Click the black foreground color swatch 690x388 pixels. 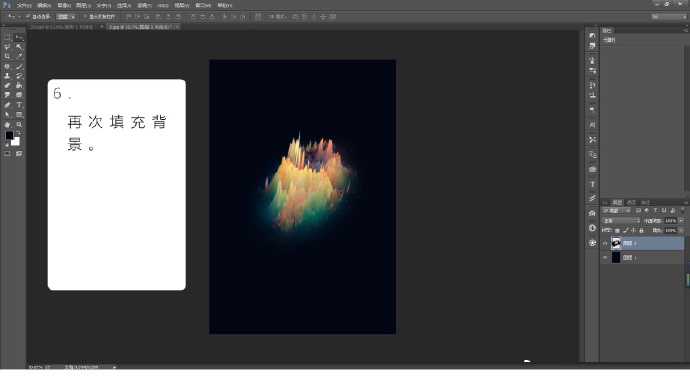[x=9, y=135]
